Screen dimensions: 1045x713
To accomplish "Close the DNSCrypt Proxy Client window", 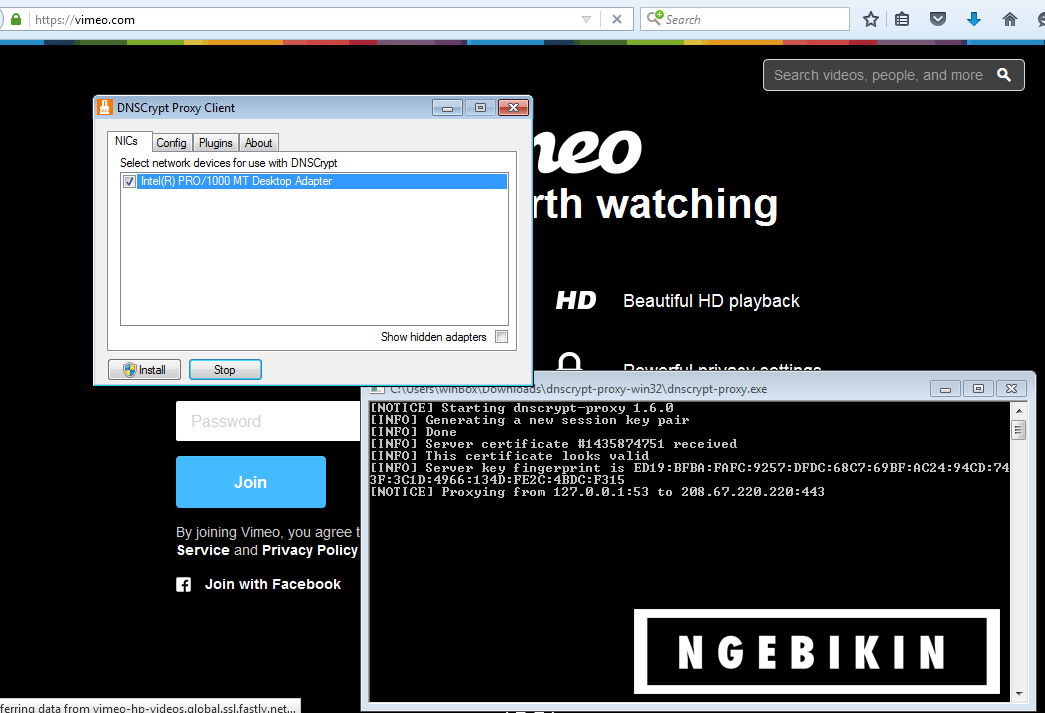I will (513, 107).
